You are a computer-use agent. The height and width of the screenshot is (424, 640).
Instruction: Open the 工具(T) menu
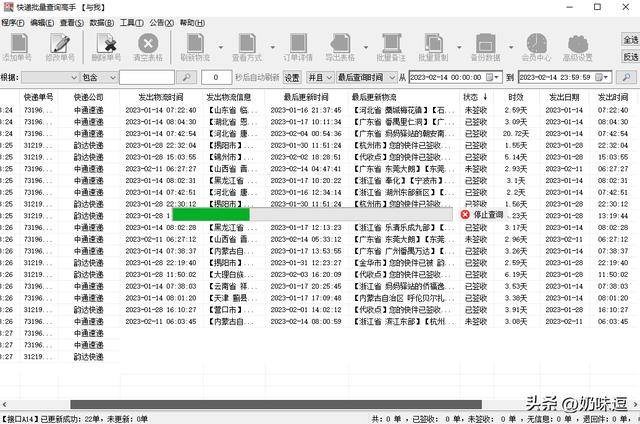point(131,23)
